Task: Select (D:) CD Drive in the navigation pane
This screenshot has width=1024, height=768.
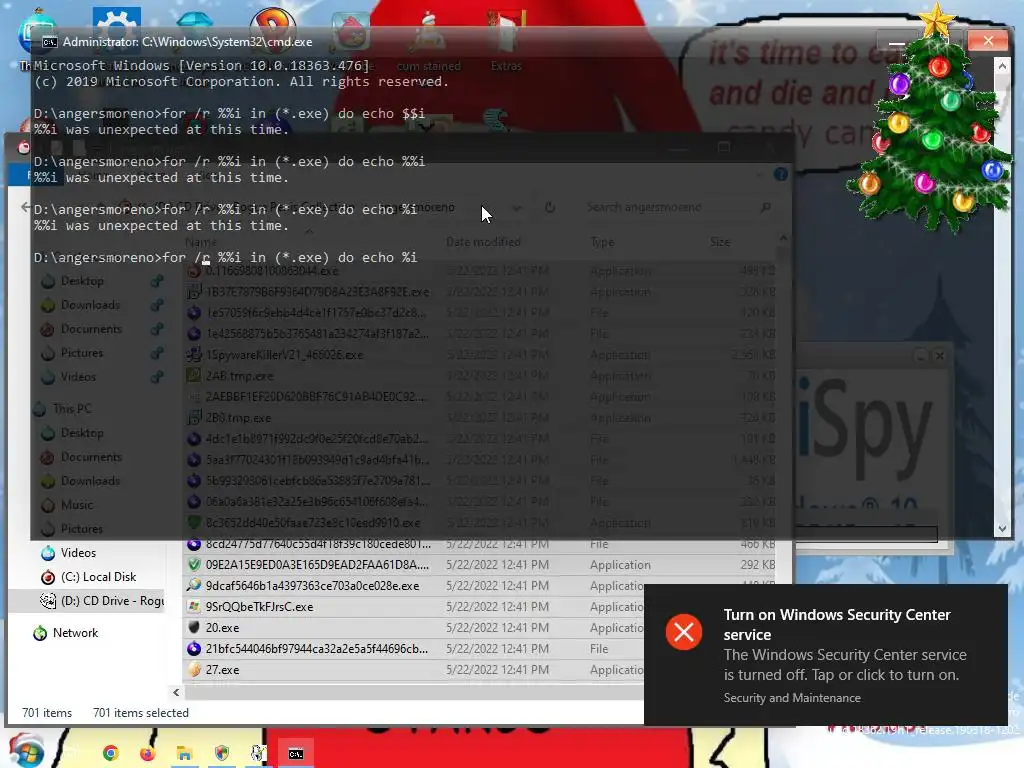Action: [112, 601]
